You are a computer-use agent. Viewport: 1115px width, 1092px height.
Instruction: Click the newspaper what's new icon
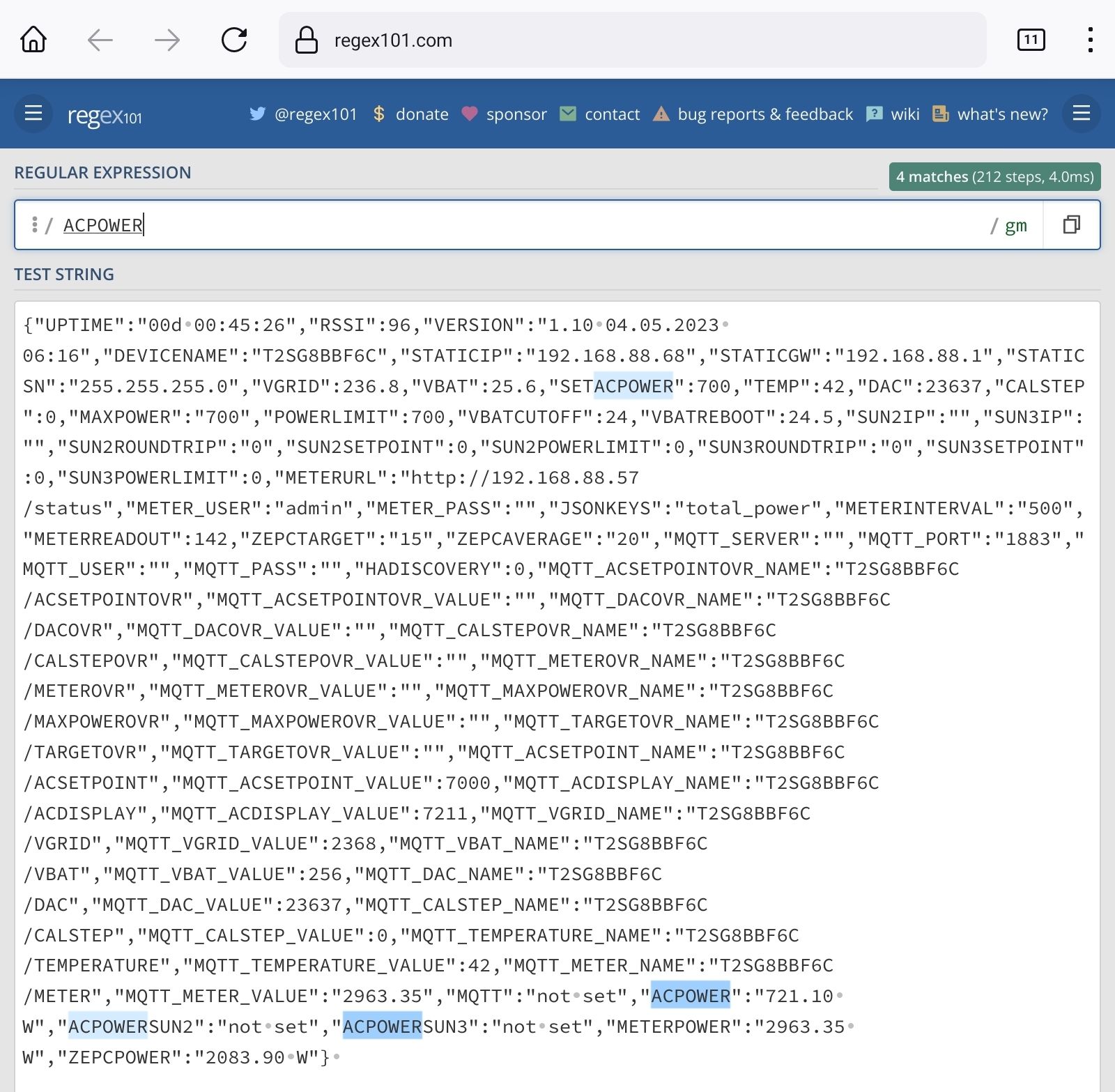click(941, 114)
